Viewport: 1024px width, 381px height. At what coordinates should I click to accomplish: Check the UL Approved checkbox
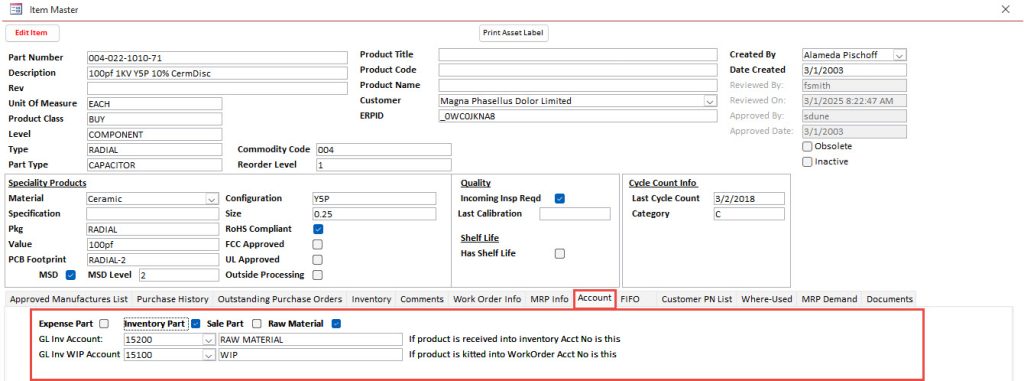coord(318,259)
